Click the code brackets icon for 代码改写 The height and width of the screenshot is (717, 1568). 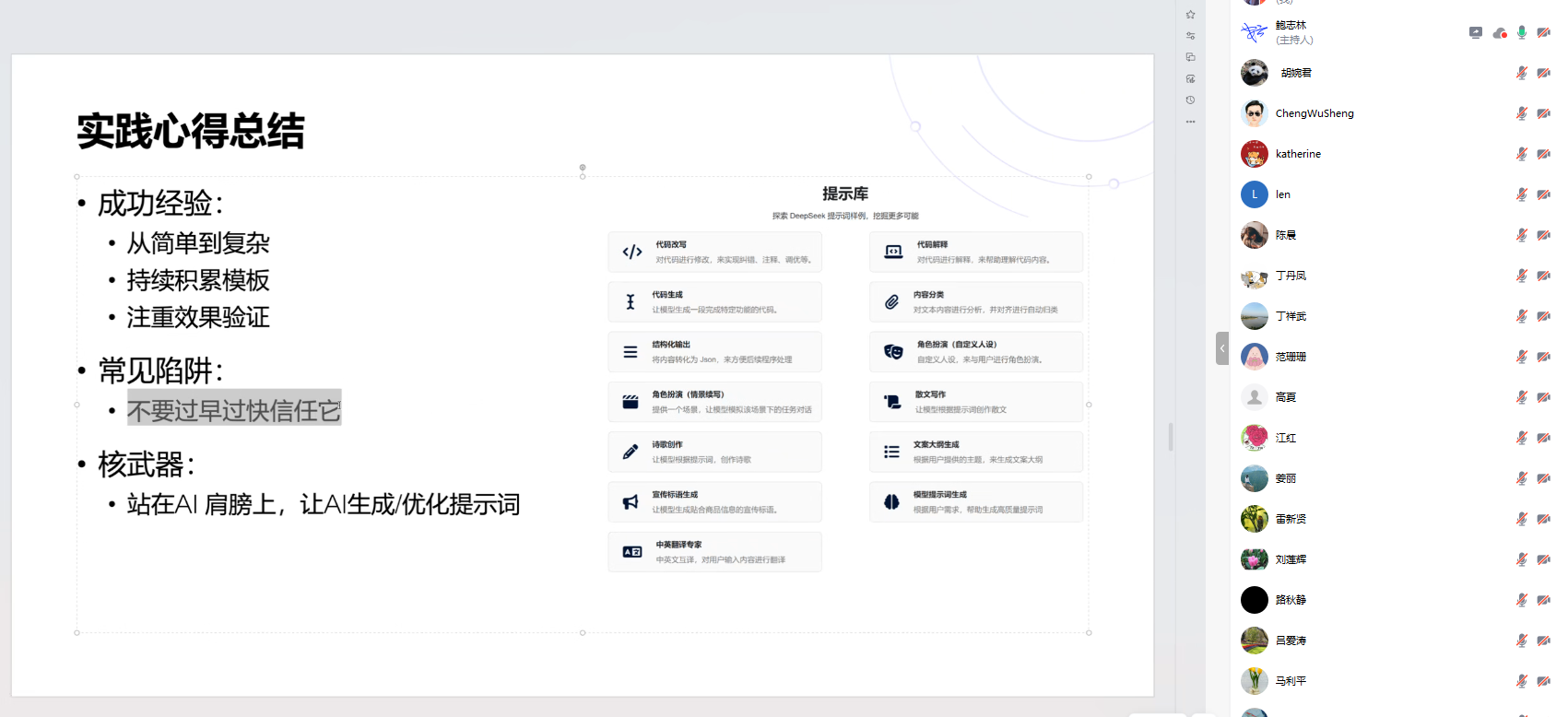(632, 253)
